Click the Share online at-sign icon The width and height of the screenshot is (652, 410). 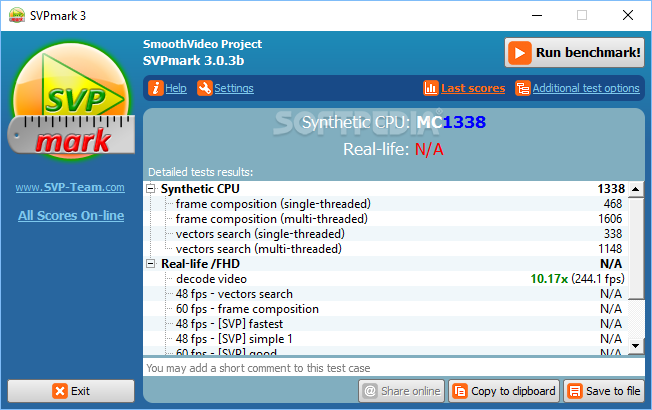[370, 391]
